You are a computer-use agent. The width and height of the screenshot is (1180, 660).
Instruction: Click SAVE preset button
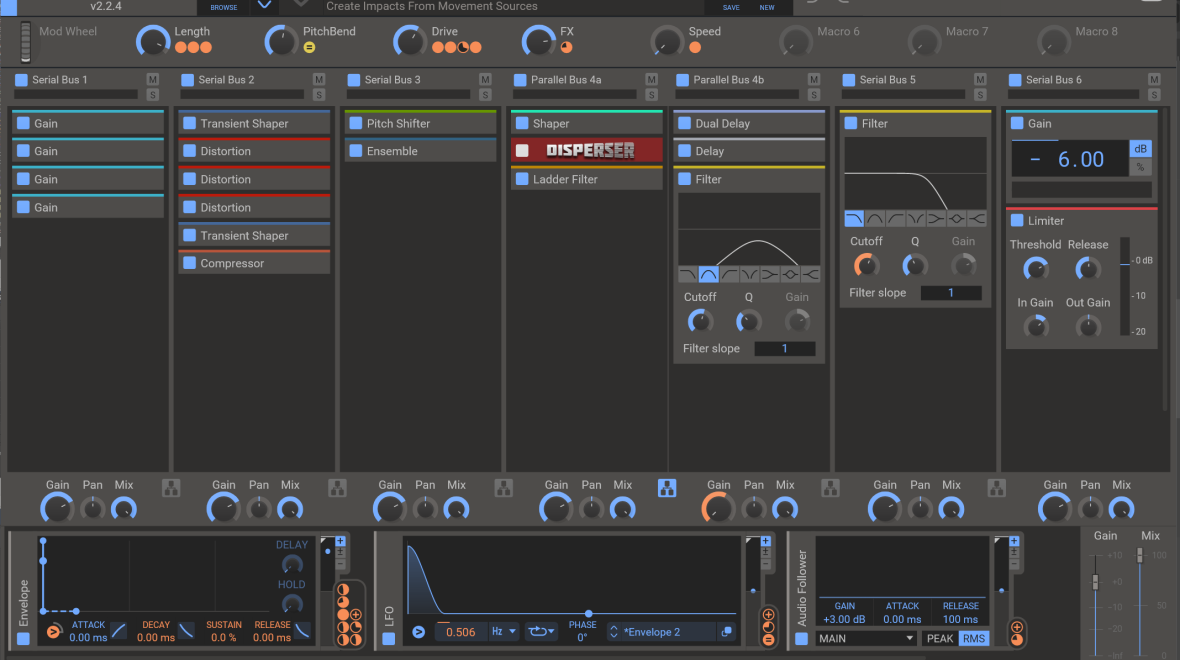tap(731, 8)
